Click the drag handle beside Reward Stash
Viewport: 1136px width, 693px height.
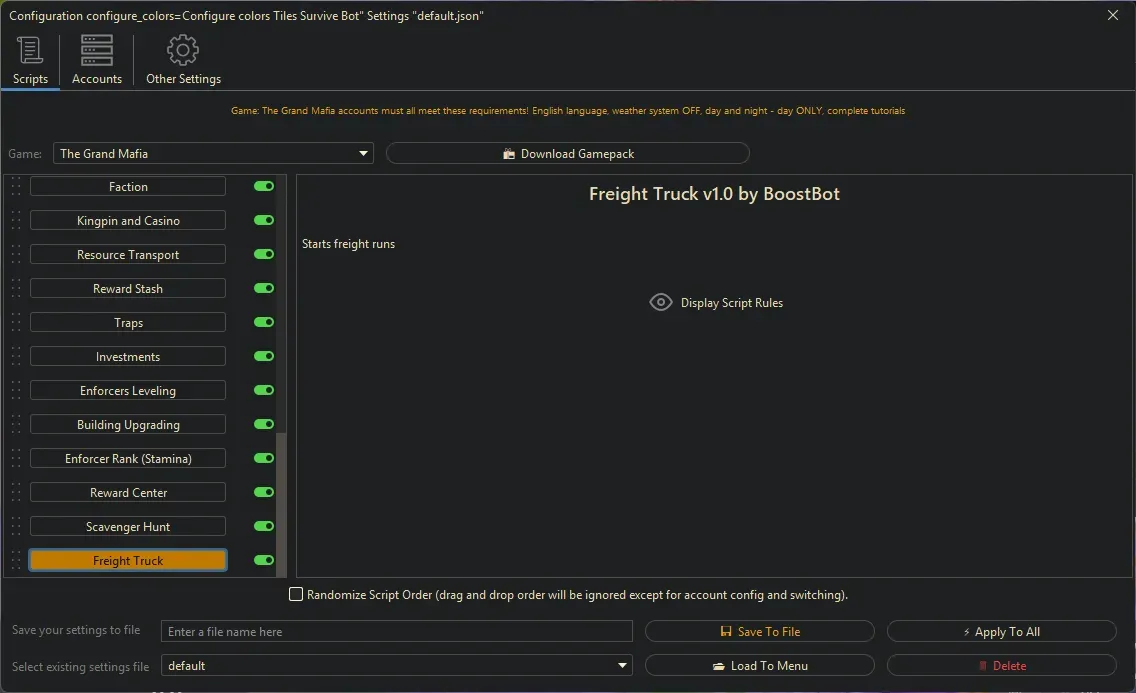16,289
